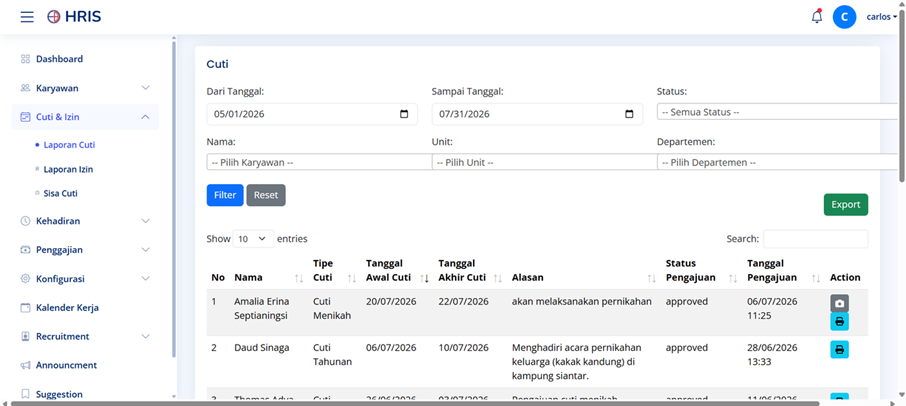Image resolution: width=906 pixels, height=406 pixels.
Task: Sort by Tanggal Akhir Cuti column
Action: pos(497,278)
